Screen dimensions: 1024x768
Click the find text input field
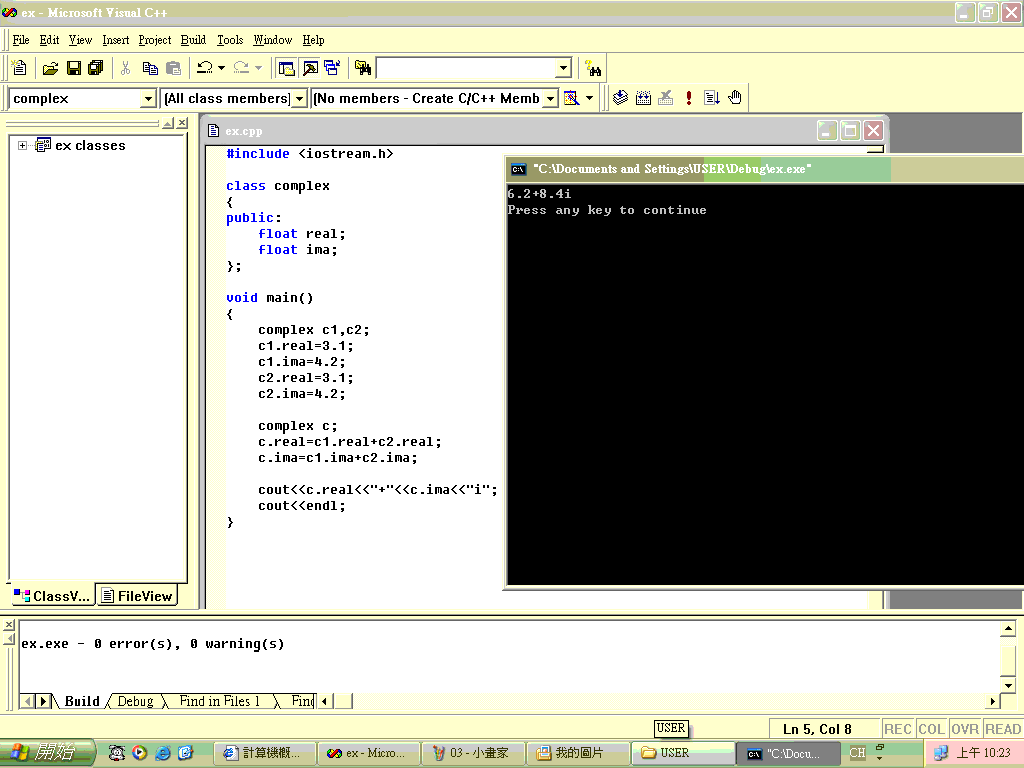(468, 68)
